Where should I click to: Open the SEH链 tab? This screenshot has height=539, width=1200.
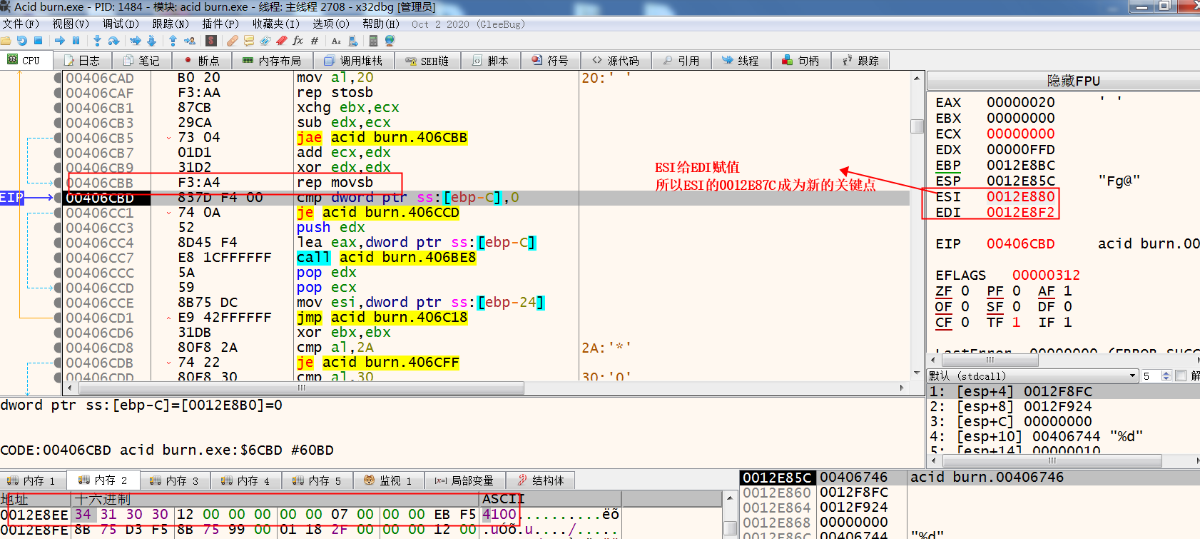(x=427, y=60)
